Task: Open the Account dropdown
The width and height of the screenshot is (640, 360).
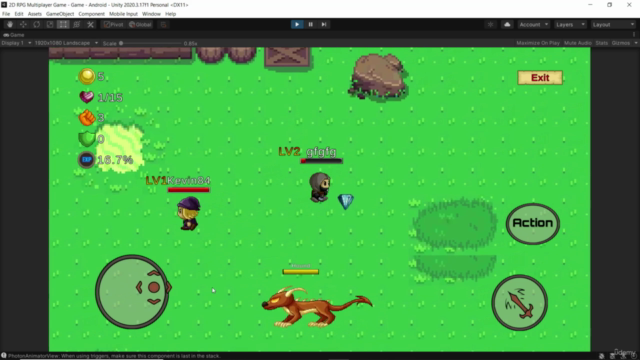Action: click(x=533, y=24)
